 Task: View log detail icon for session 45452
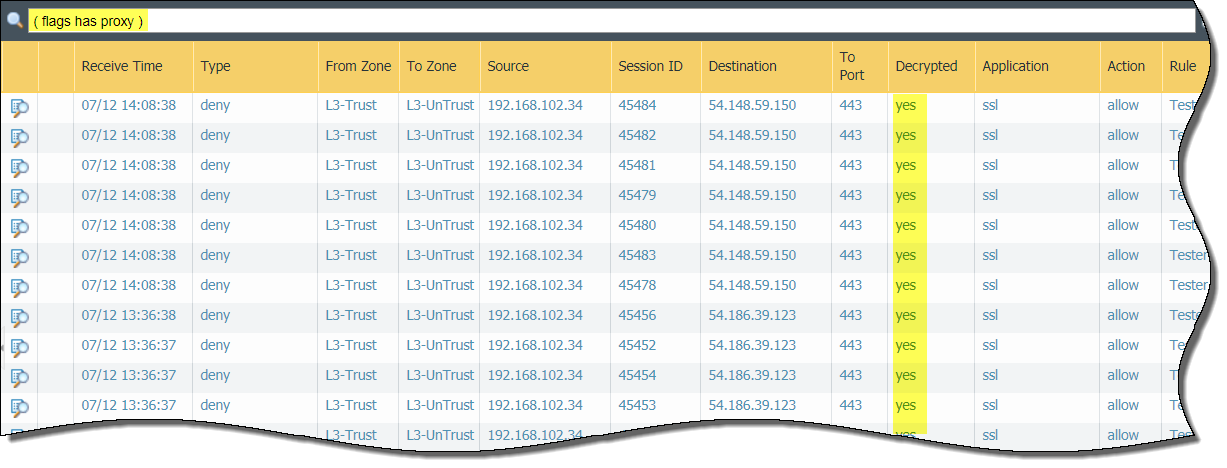(x=20, y=347)
